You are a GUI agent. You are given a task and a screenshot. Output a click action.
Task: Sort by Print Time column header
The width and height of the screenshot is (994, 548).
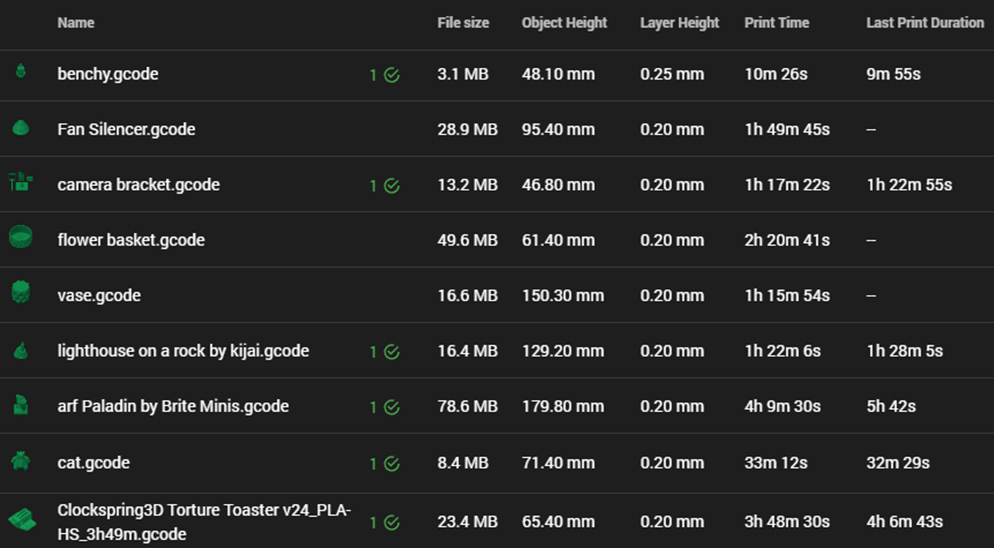click(x=777, y=23)
